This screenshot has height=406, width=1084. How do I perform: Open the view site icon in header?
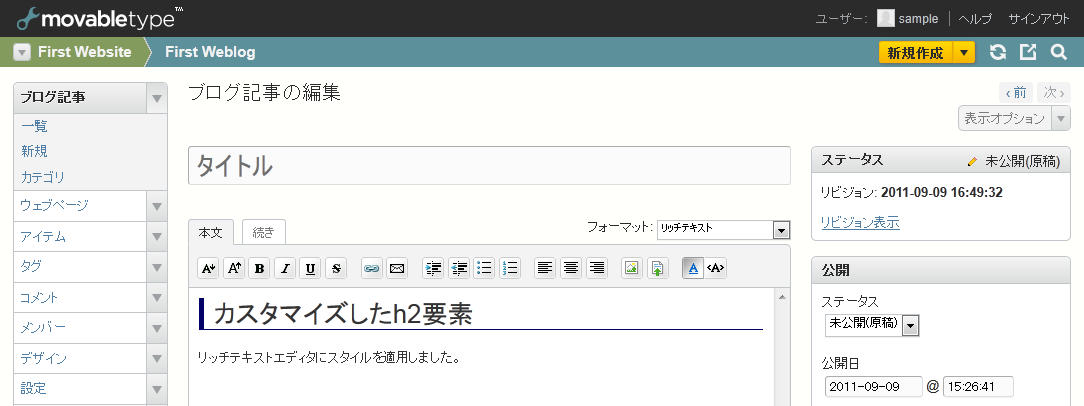[1029, 53]
